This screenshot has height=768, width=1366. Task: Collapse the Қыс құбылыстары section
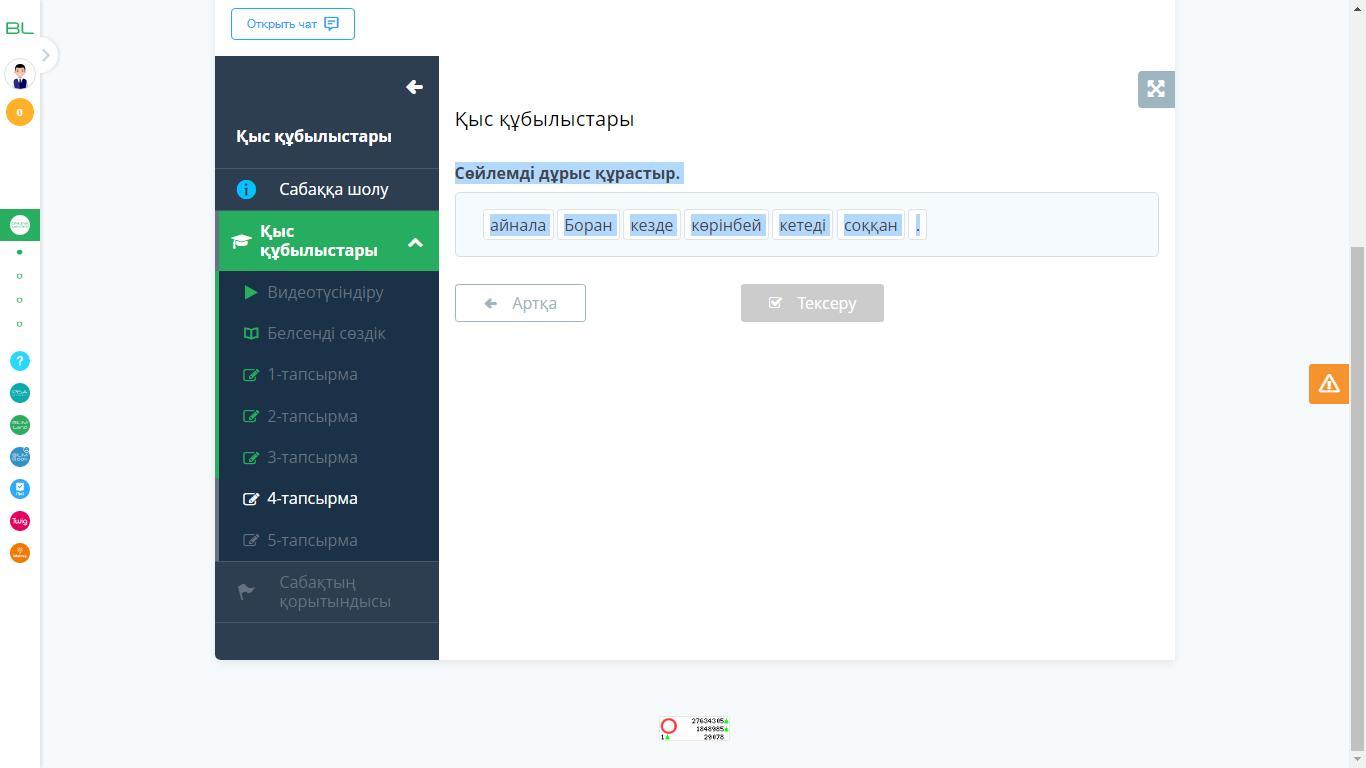point(415,242)
